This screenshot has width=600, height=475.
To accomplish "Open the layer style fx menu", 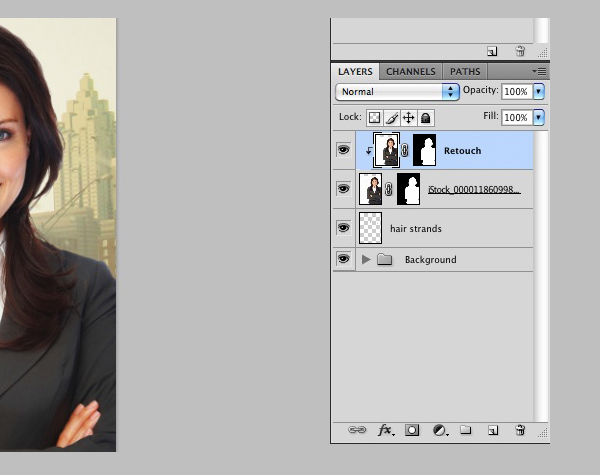I will [385, 430].
